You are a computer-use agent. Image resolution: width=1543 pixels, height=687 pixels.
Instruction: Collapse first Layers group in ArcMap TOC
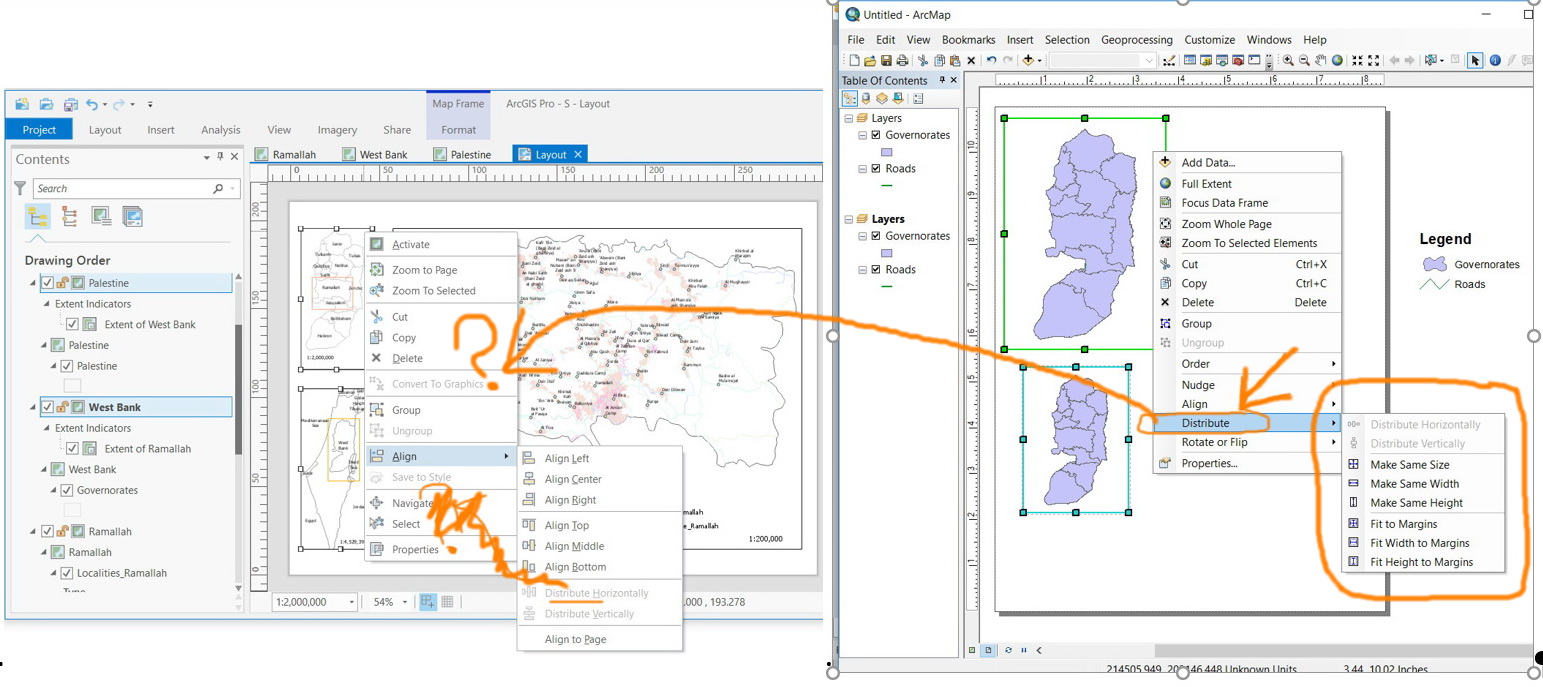[848, 118]
